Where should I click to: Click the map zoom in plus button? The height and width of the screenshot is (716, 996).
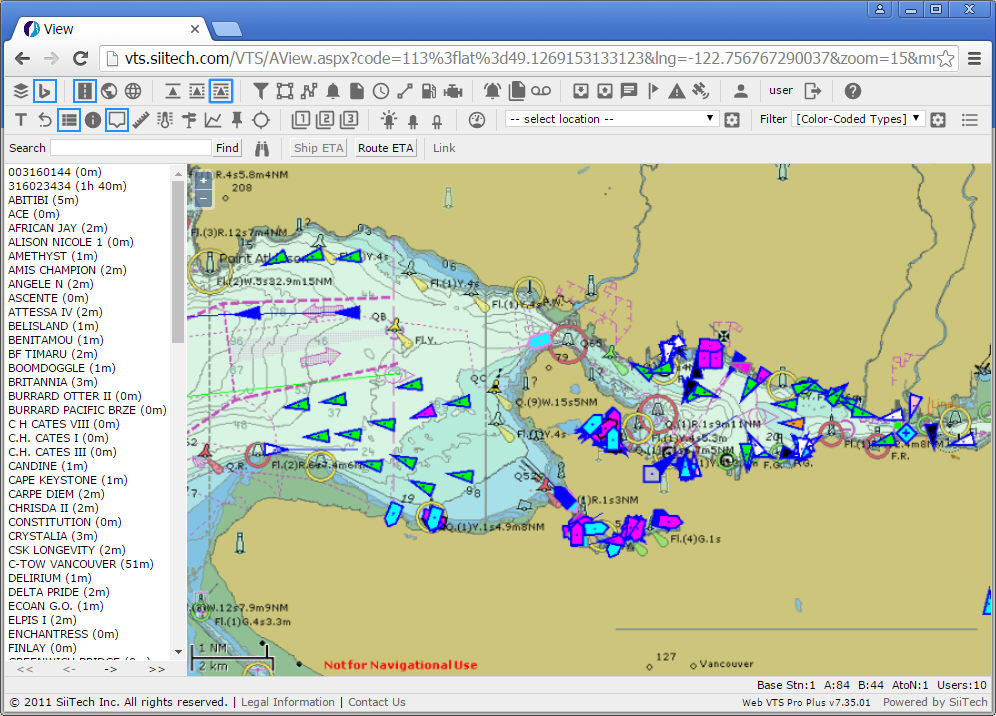(x=204, y=181)
